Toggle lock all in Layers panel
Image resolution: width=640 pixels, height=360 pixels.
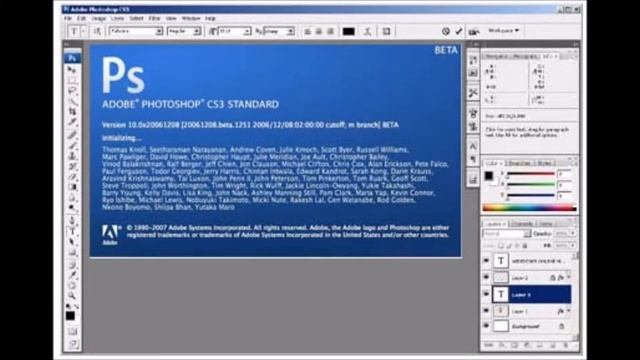pyautogui.click(x=525, y=246)
